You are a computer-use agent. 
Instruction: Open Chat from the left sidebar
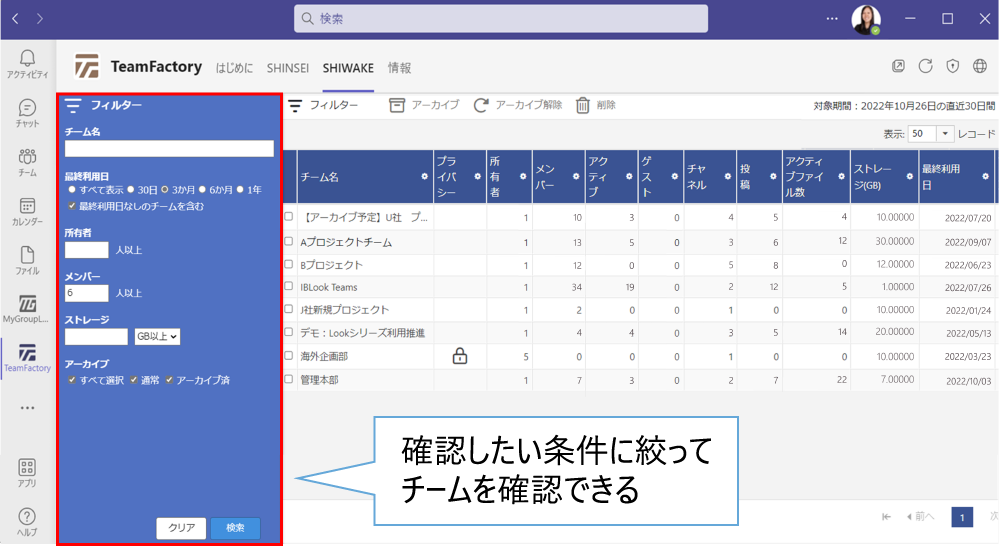tap(27, 112)
